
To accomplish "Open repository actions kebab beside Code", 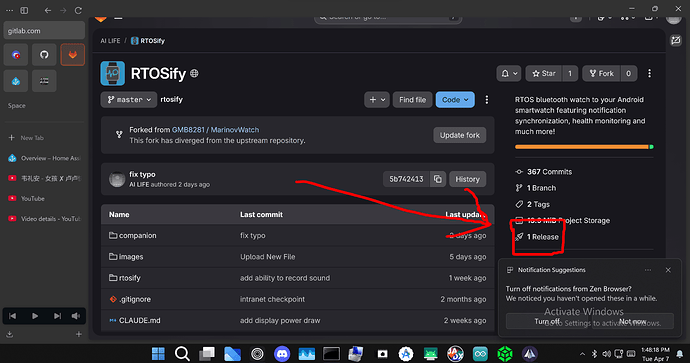I will pyautogui.click(x=487, y=100).
